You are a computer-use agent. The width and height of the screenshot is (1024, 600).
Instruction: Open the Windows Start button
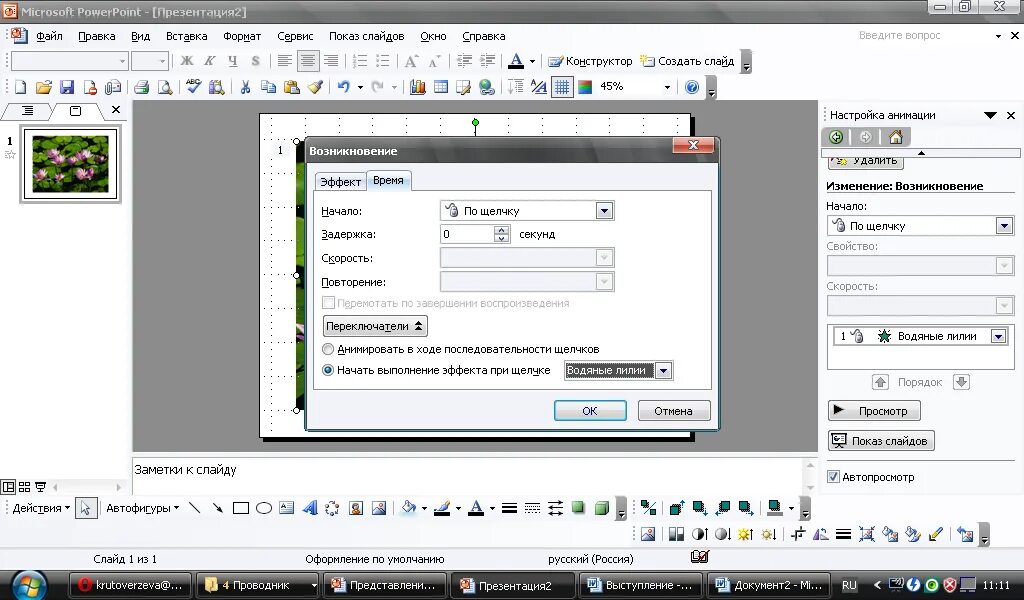[29, 584]
